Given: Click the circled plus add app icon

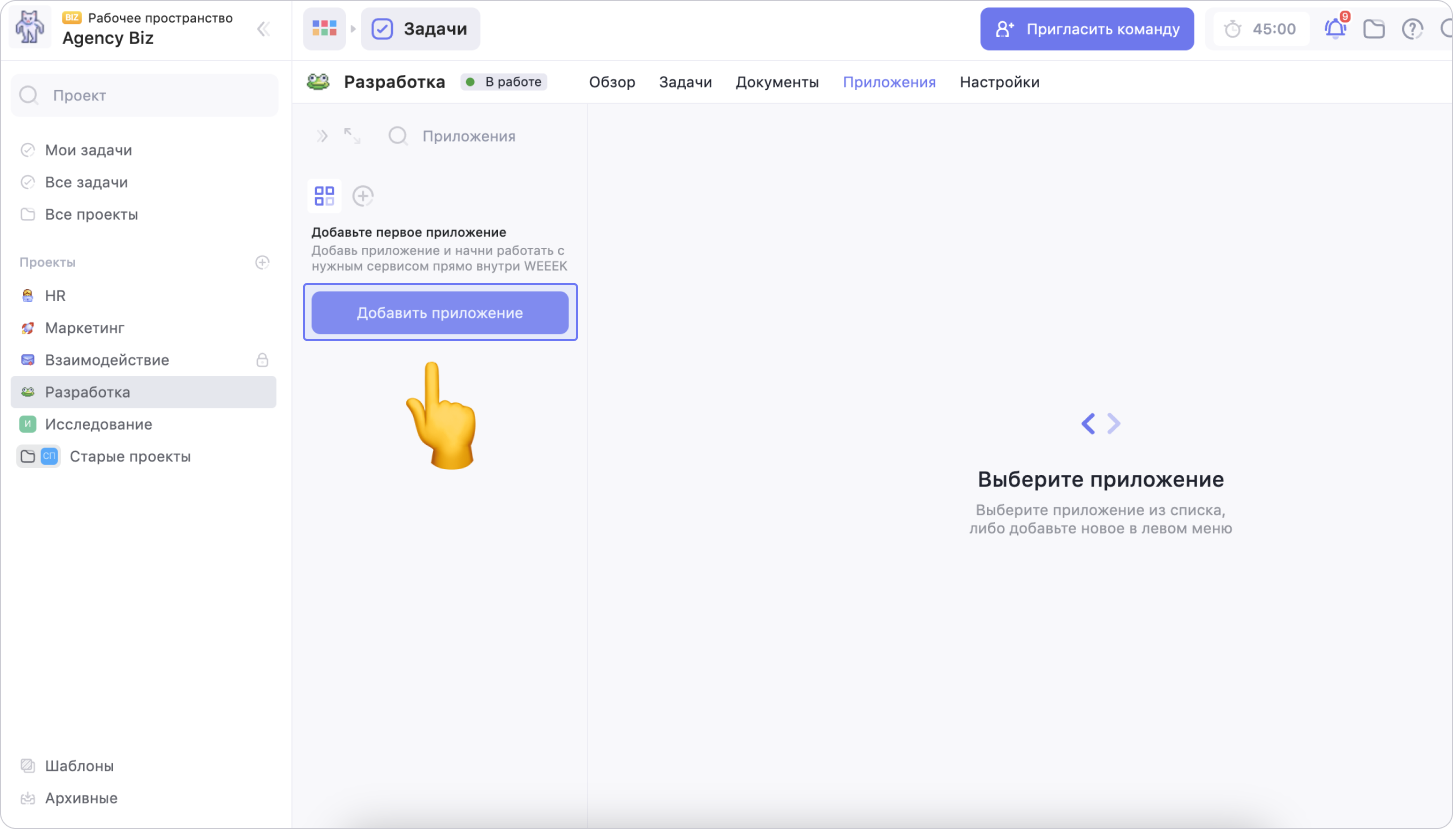Looking at the screenshot, I should click(x=363, y=196).
